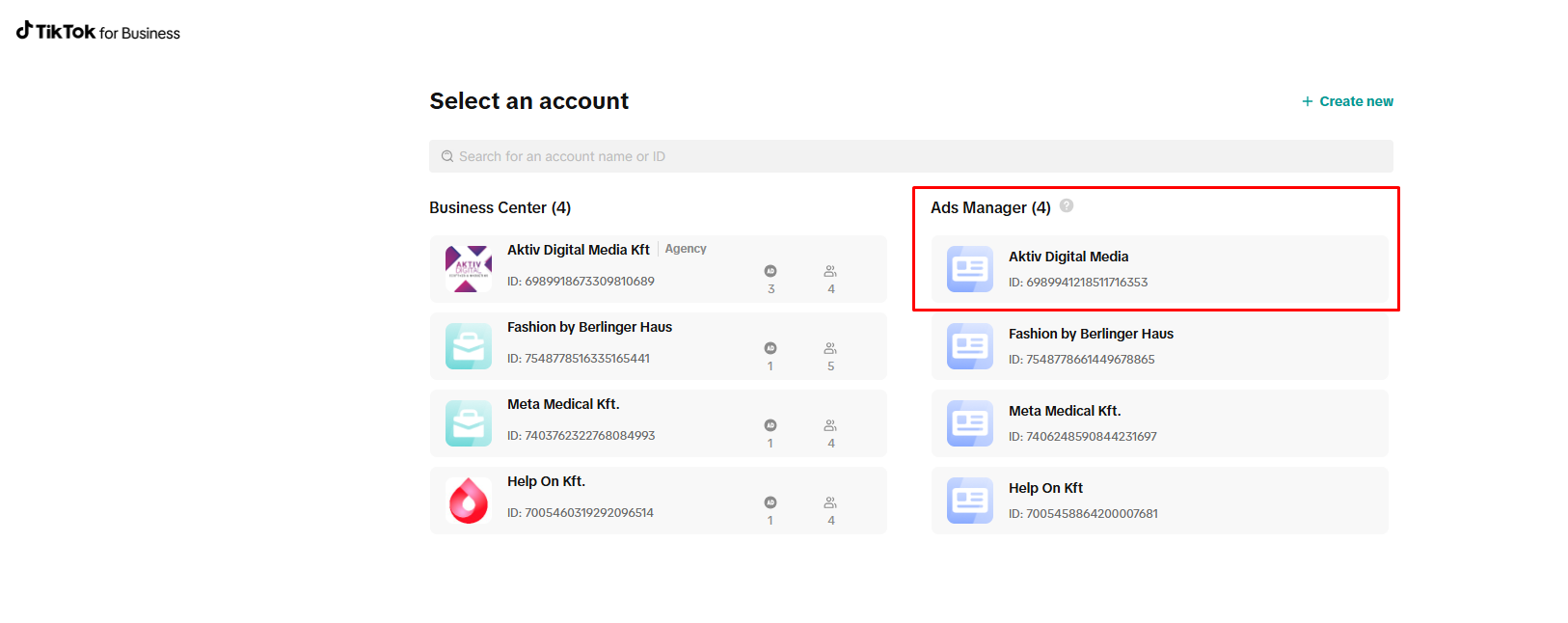The height and width of the screenshot is (623, 1568).
Task: Click ID 7403762322768084993 text
Action: point(581,436)
